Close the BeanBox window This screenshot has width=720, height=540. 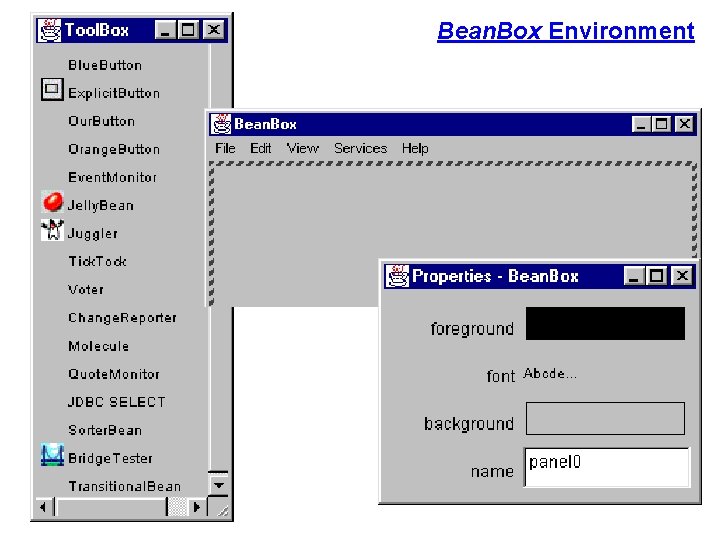pos(685,124)
